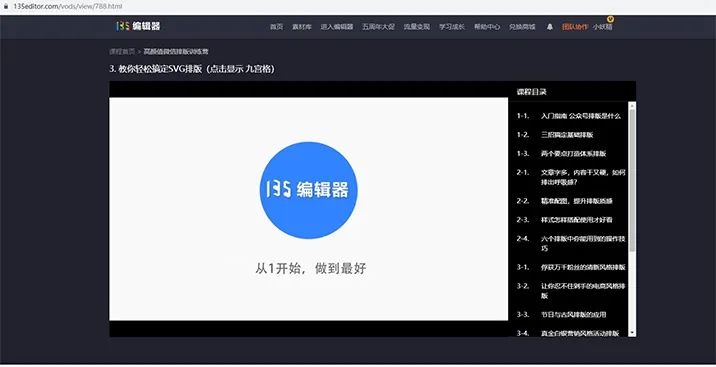Open the 小妖精 user account menu

[602, 27]
